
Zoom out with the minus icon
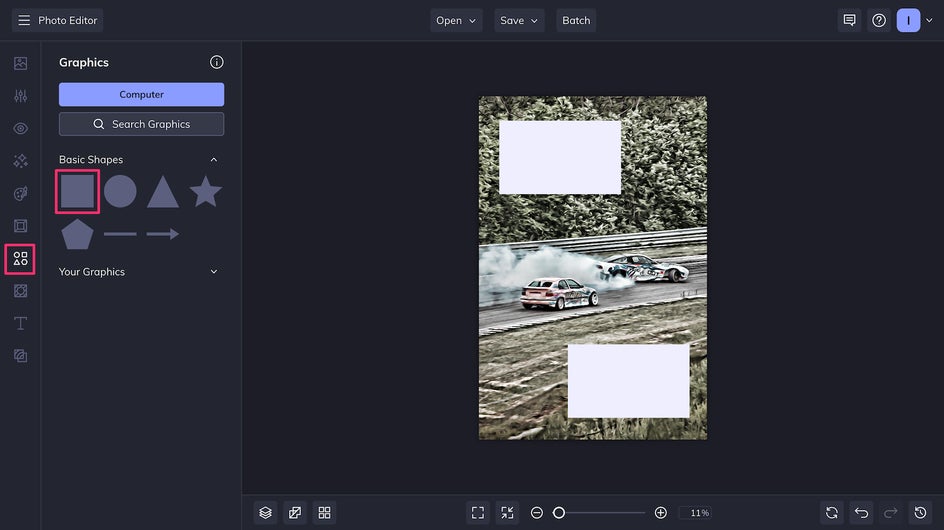click(x=537, y=513)
